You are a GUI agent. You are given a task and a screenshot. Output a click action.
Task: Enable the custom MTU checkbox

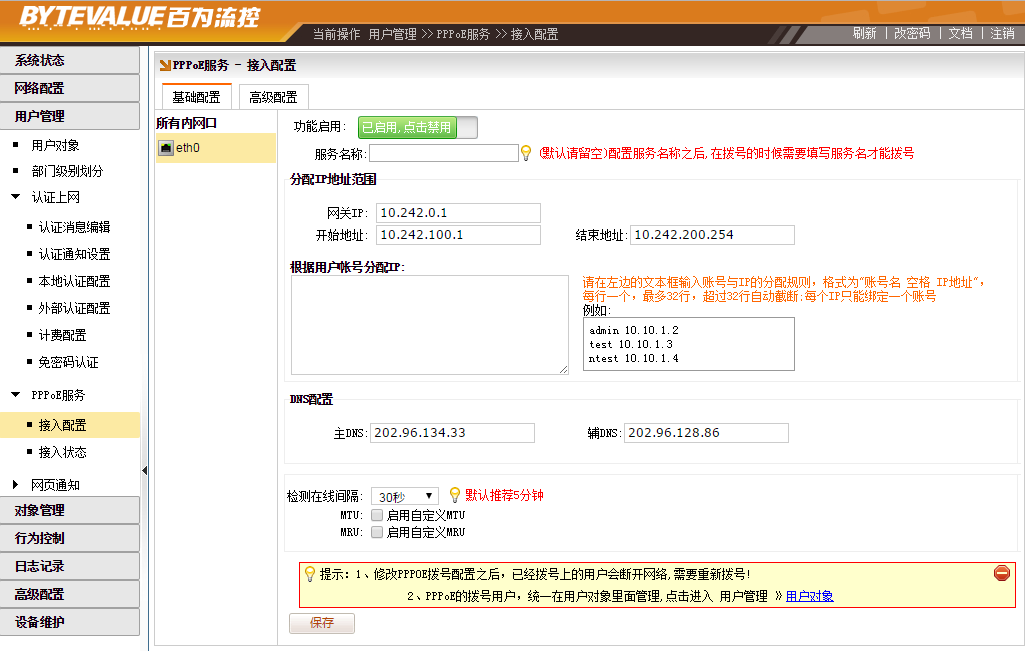[x=377, y=514]
